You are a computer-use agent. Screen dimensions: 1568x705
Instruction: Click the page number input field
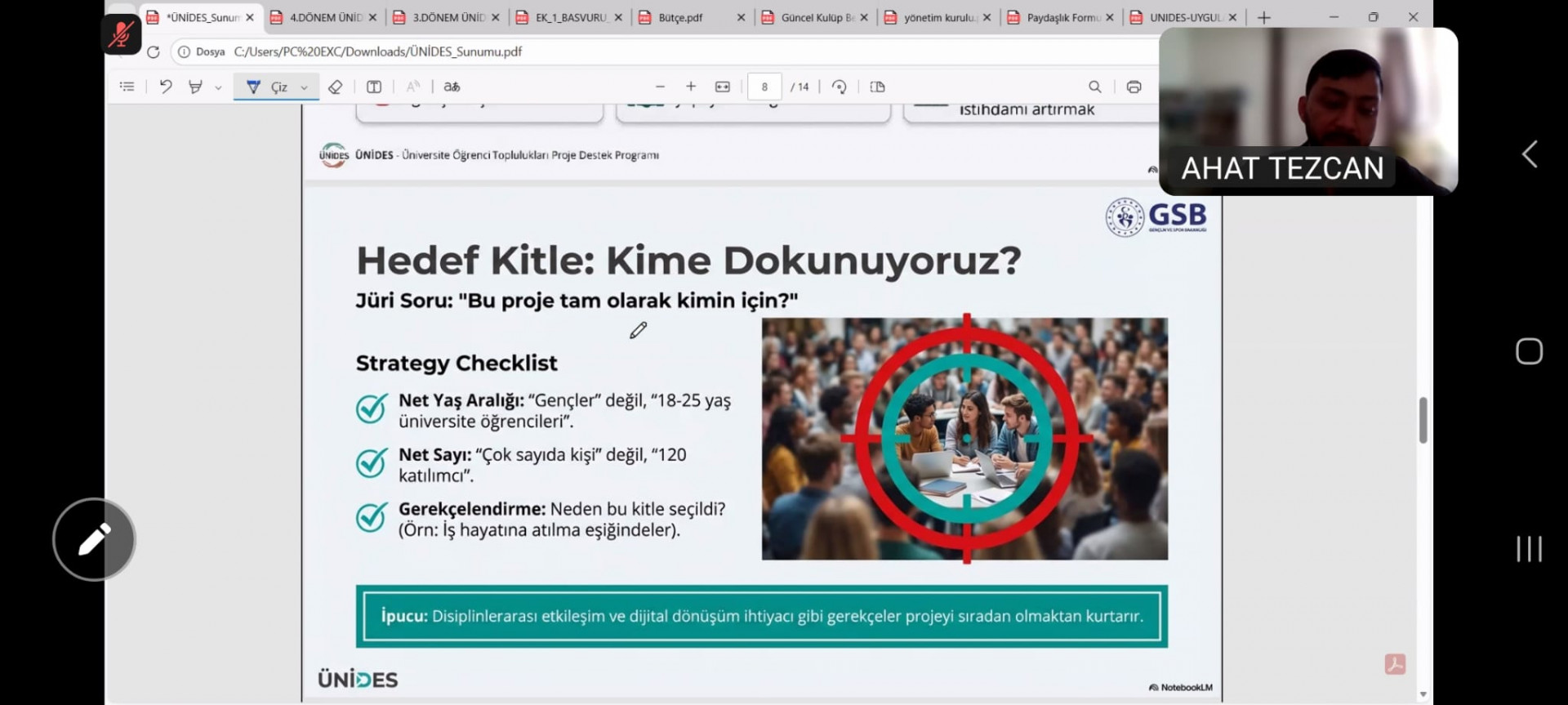[x=764, y=87]
